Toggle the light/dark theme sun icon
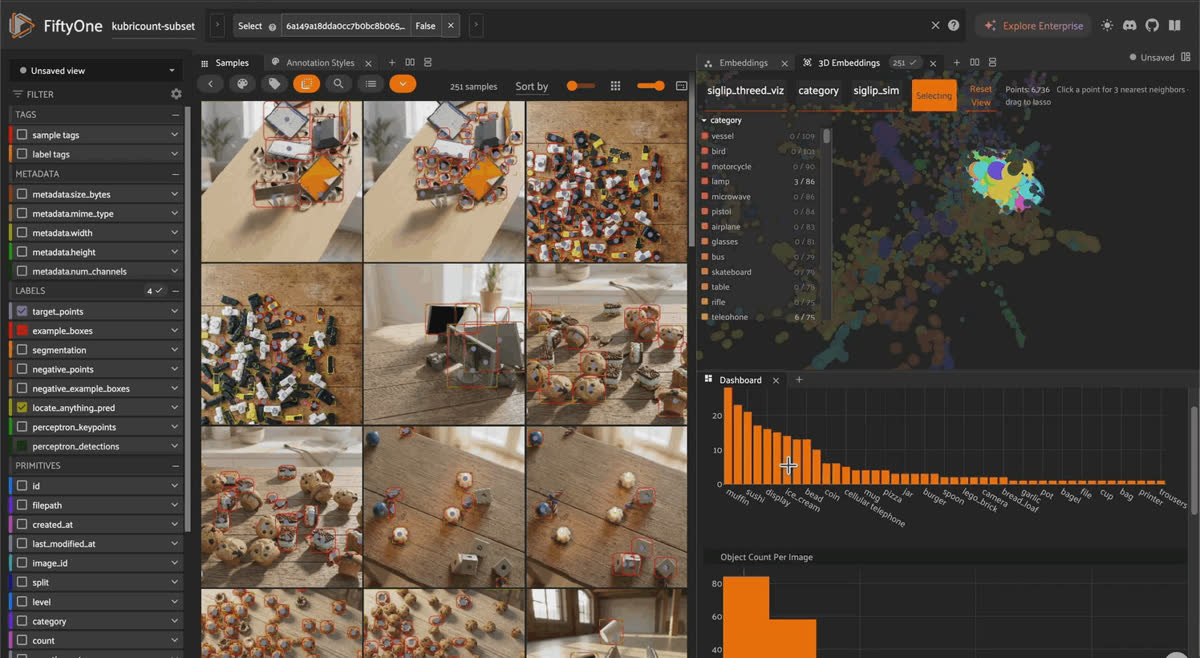Viewport: 1200px width, 658px height. click(x=1107, y=26)
